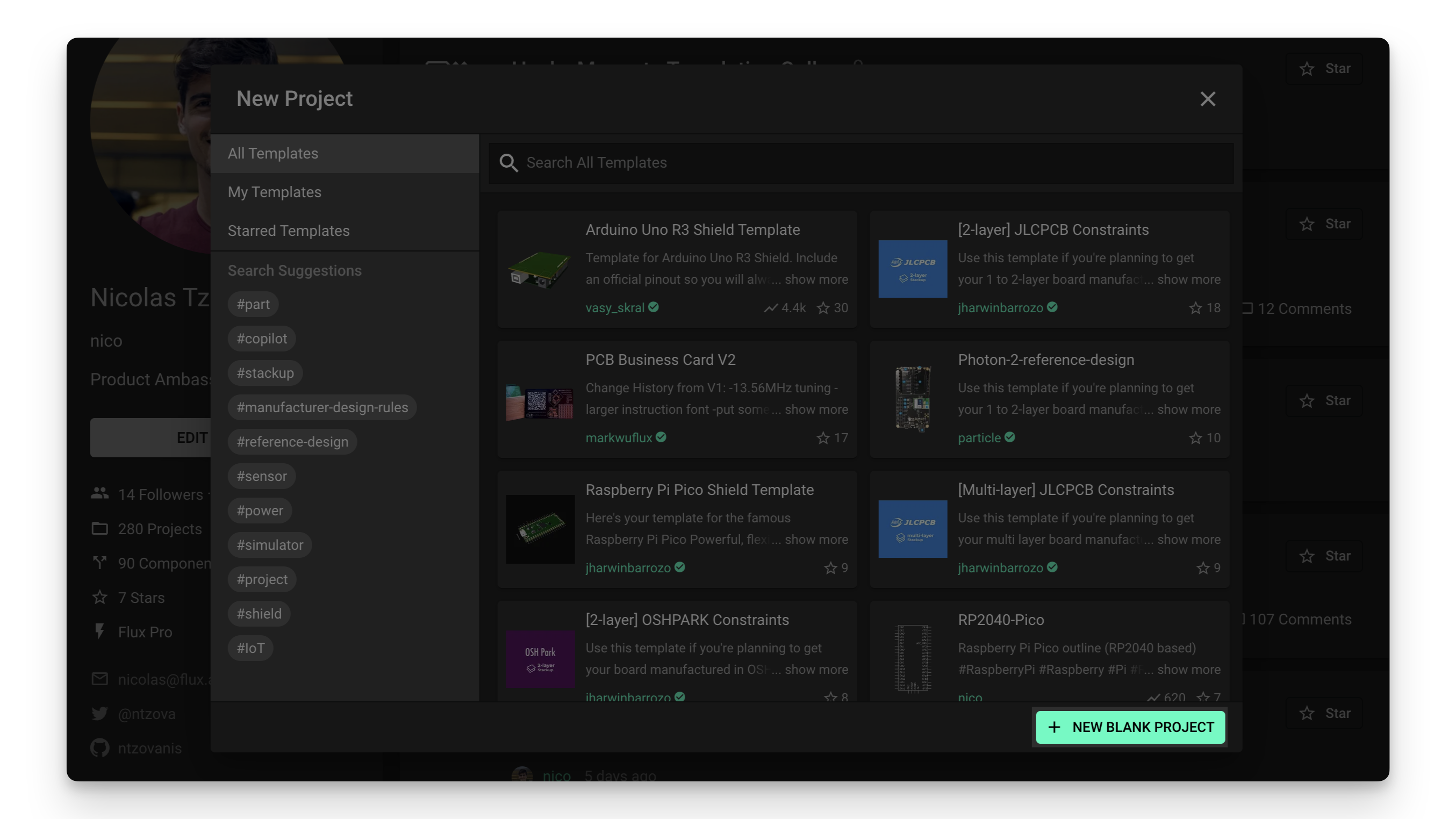Image resolution: width=1456 pixels, height=819 pixels.
Task: Star the Raspberry Pi Pico Shield template
Action: click(x=830, y=567)
